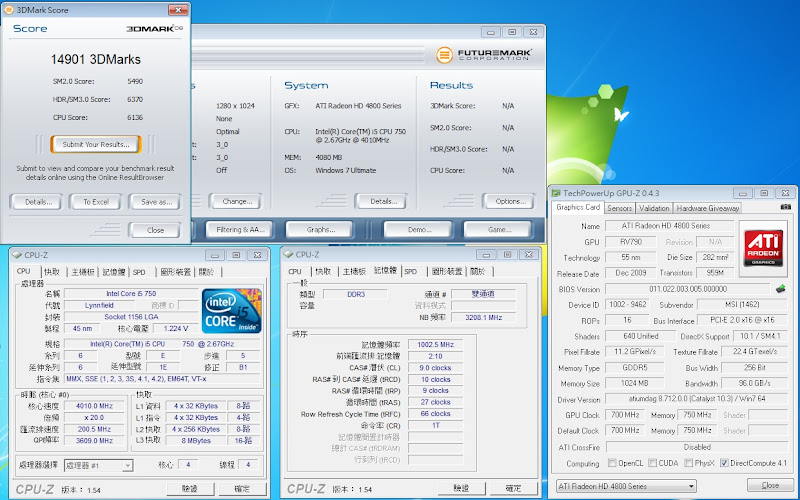Click GPU-Z screenshot camera icon
This screenshot has width=800, height=500.
click(786, 207)
